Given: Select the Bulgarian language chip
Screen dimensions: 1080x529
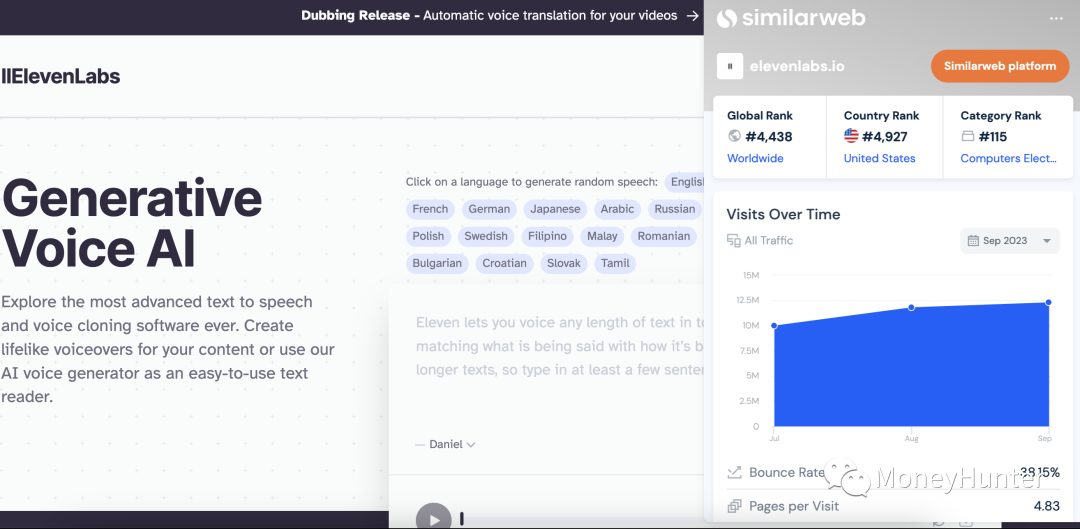Looking at the screenshot, I should pos(437,263).
